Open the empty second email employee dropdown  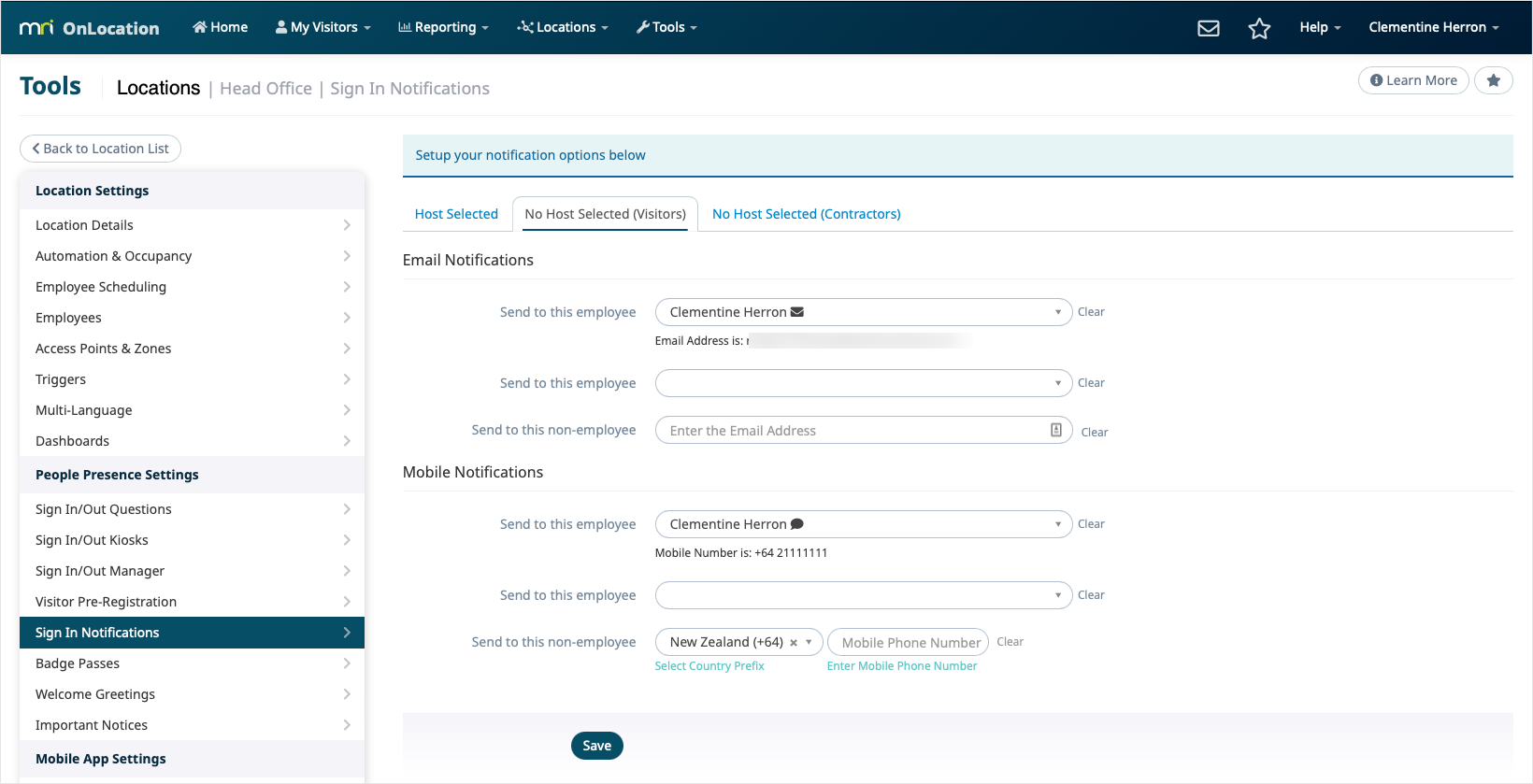[x=864, y=383]
